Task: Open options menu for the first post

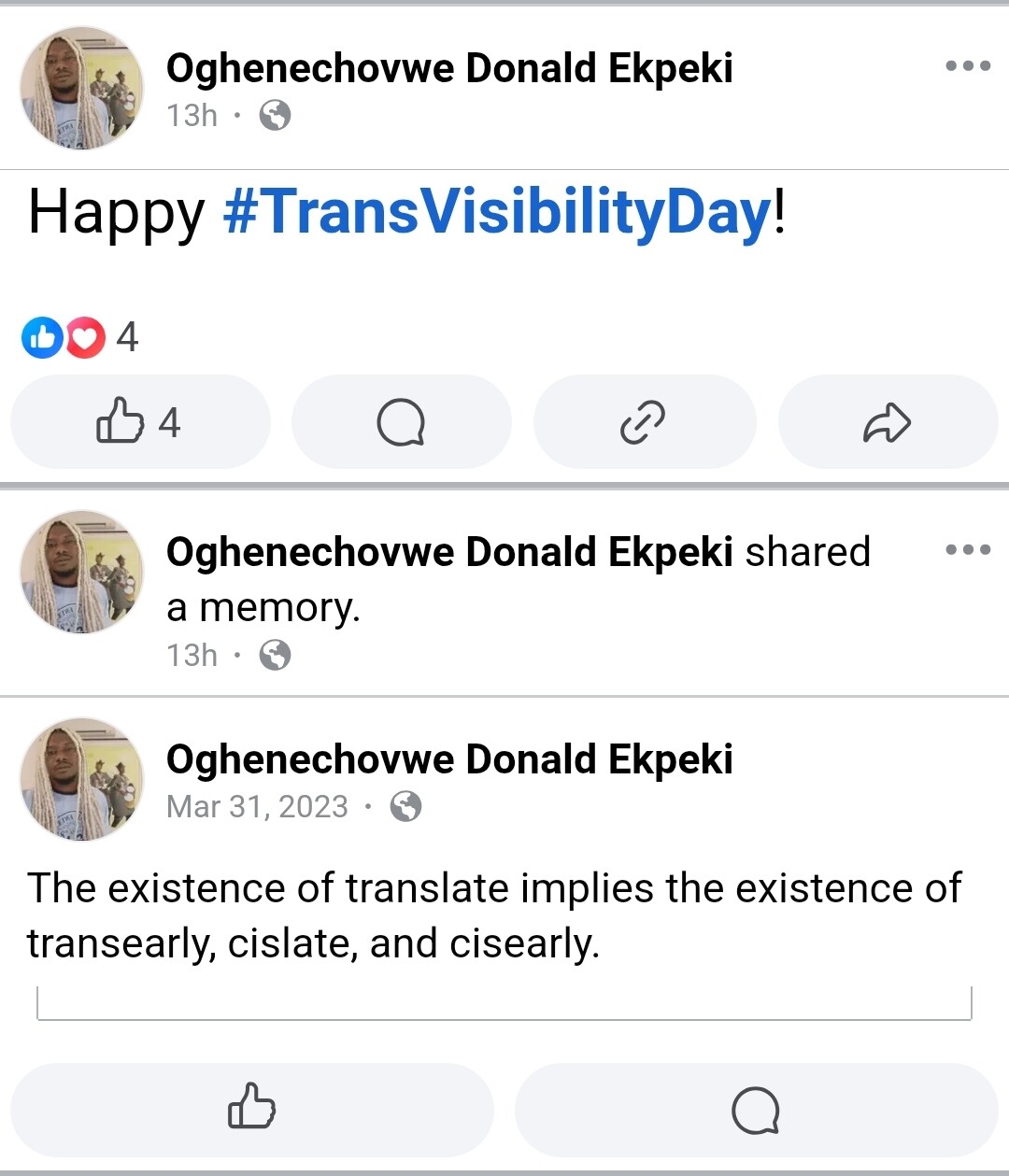Action: coord(968,66)
